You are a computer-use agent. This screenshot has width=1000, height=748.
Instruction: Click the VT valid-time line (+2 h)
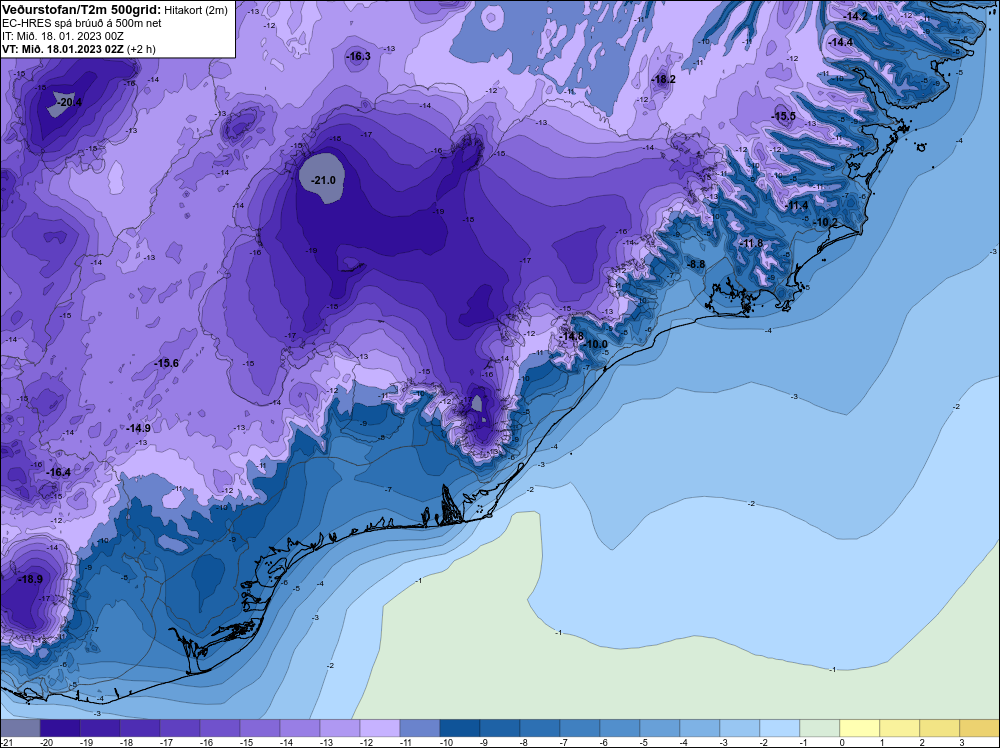click(x=78, y=48)
